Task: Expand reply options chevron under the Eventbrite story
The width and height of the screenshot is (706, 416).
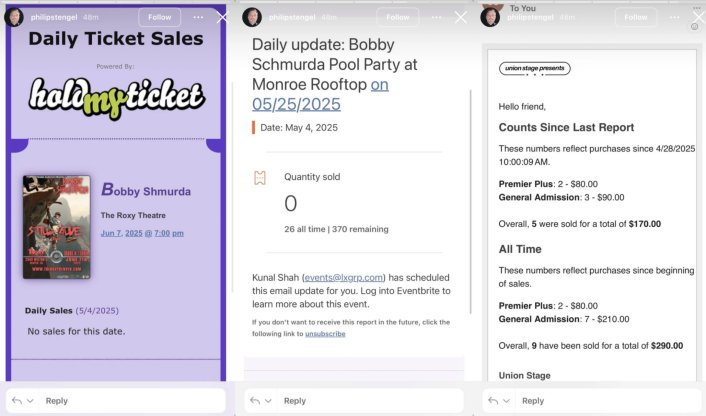Action: (x=269, y=400)
